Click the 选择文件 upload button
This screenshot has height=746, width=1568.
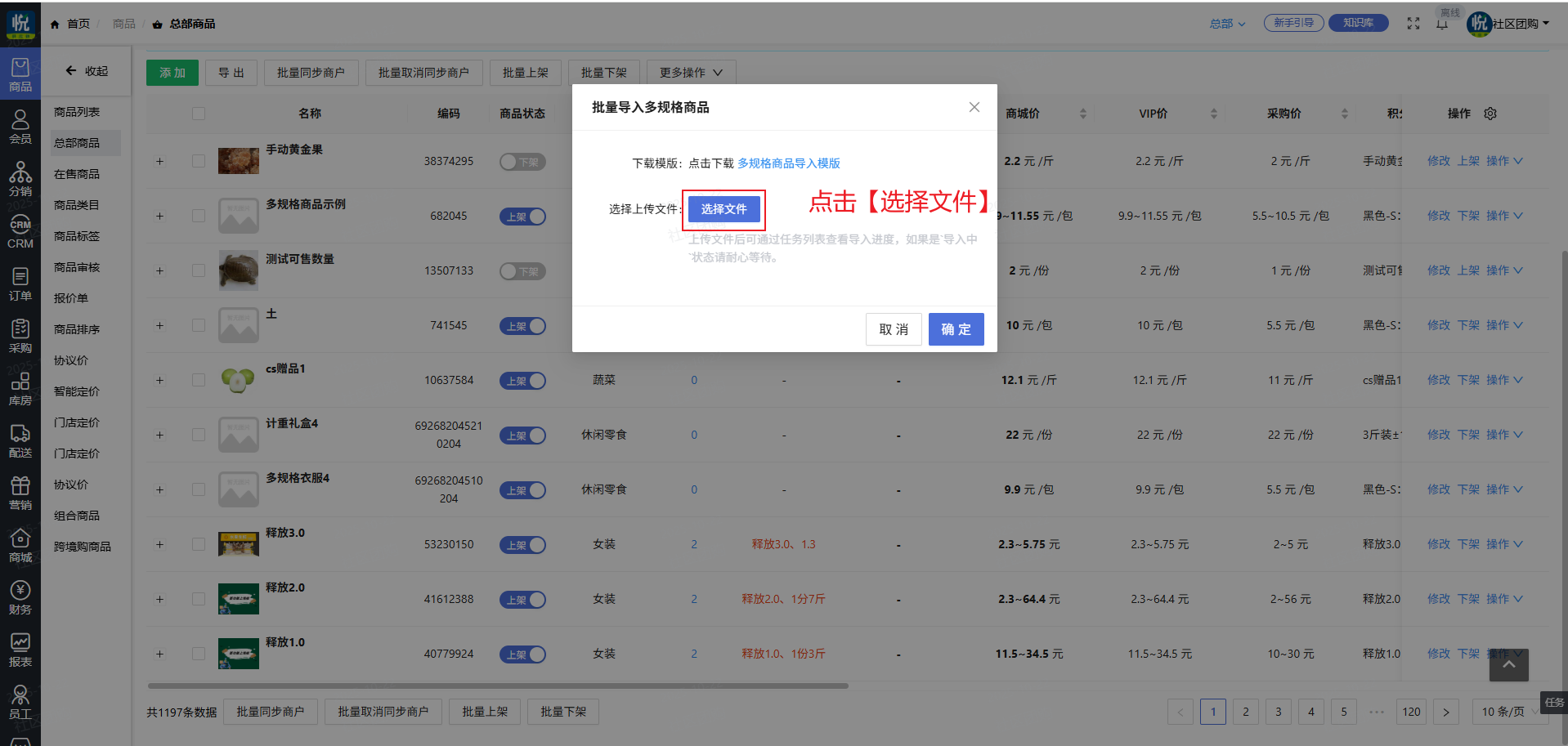[724, 209]
